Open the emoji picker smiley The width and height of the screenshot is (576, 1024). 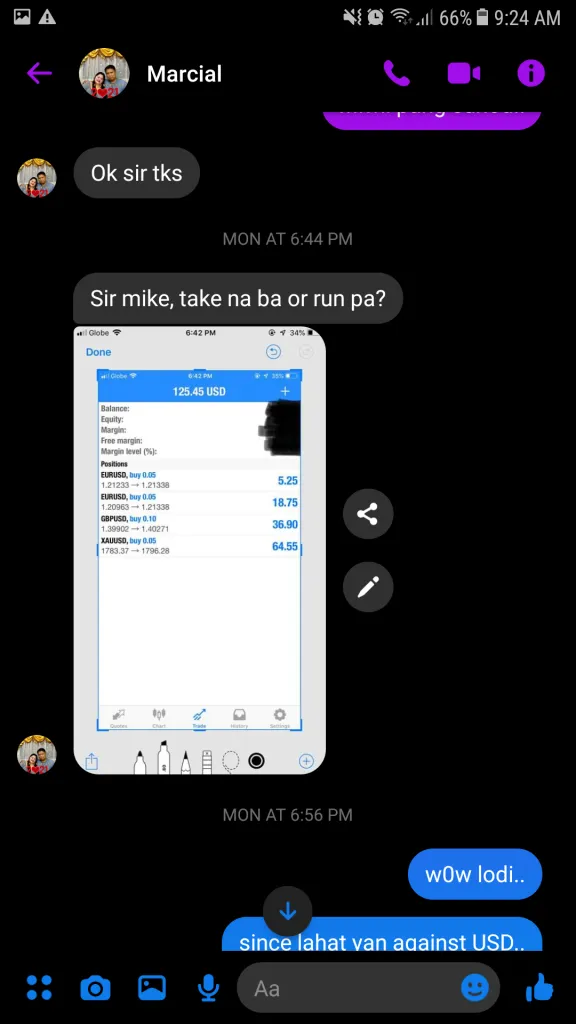coord(475,988)
